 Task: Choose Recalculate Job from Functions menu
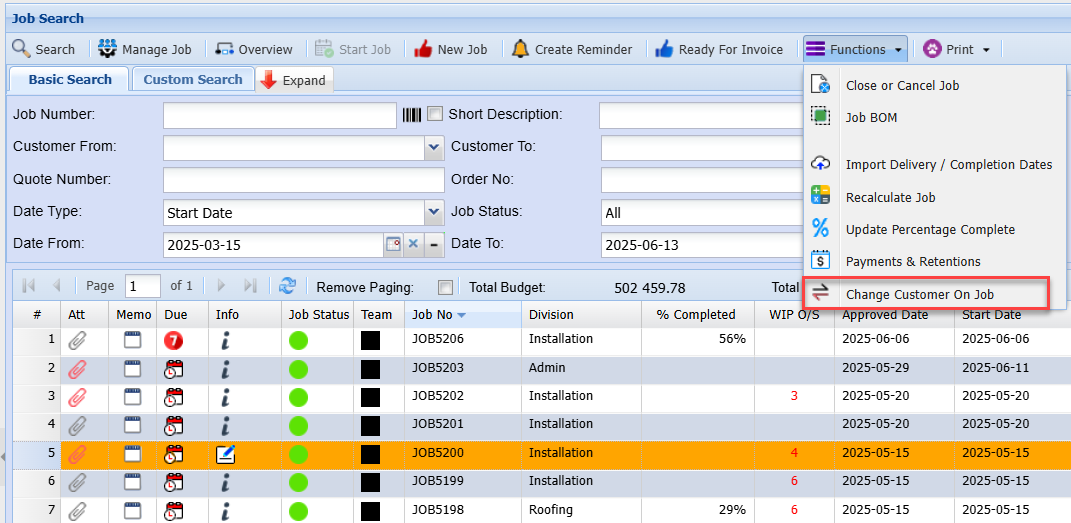[x=890, y=197]
